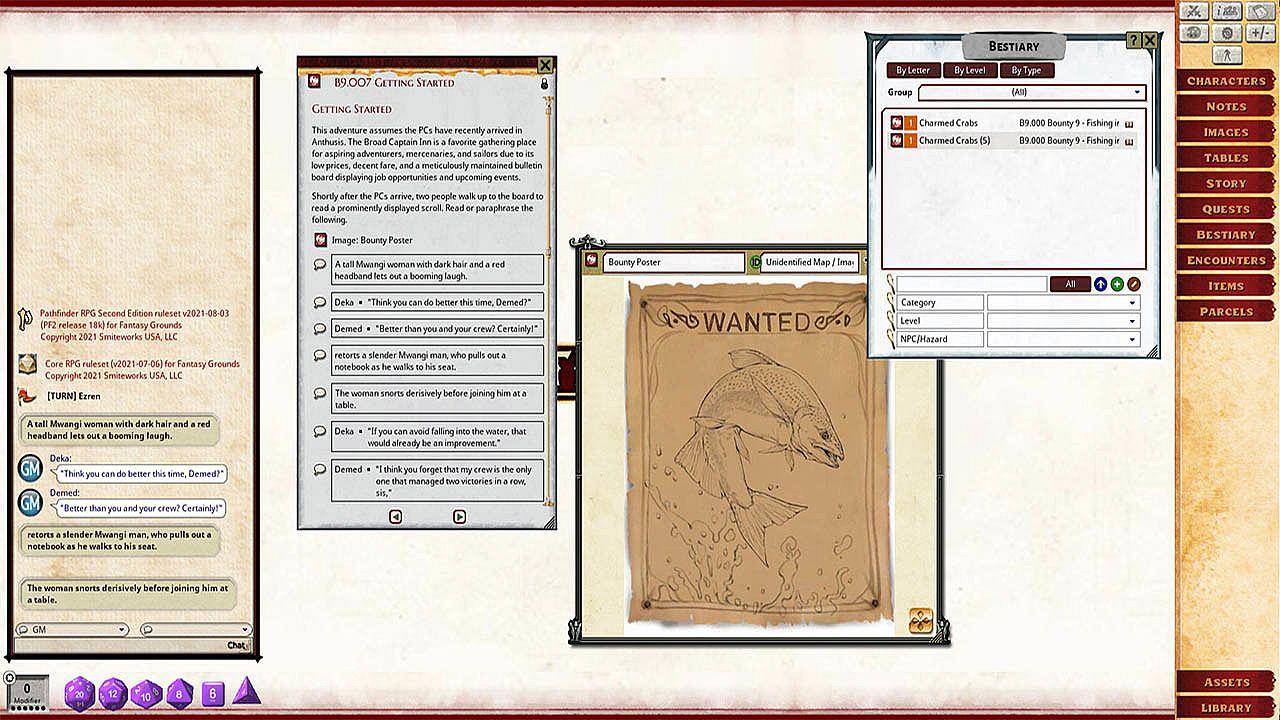Click the running-figure icon in the top-right toolbar
The height and width of the screenshot is (720, 1280).
(x=1227, y=55)
